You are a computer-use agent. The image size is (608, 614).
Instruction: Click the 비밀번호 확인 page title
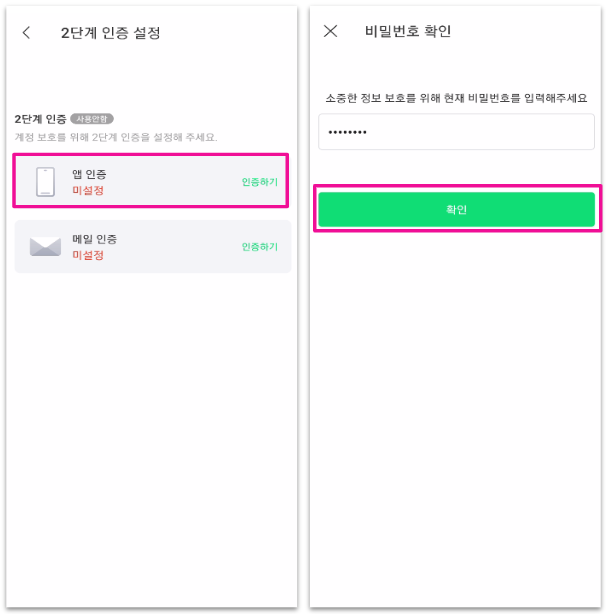(408, 31)
